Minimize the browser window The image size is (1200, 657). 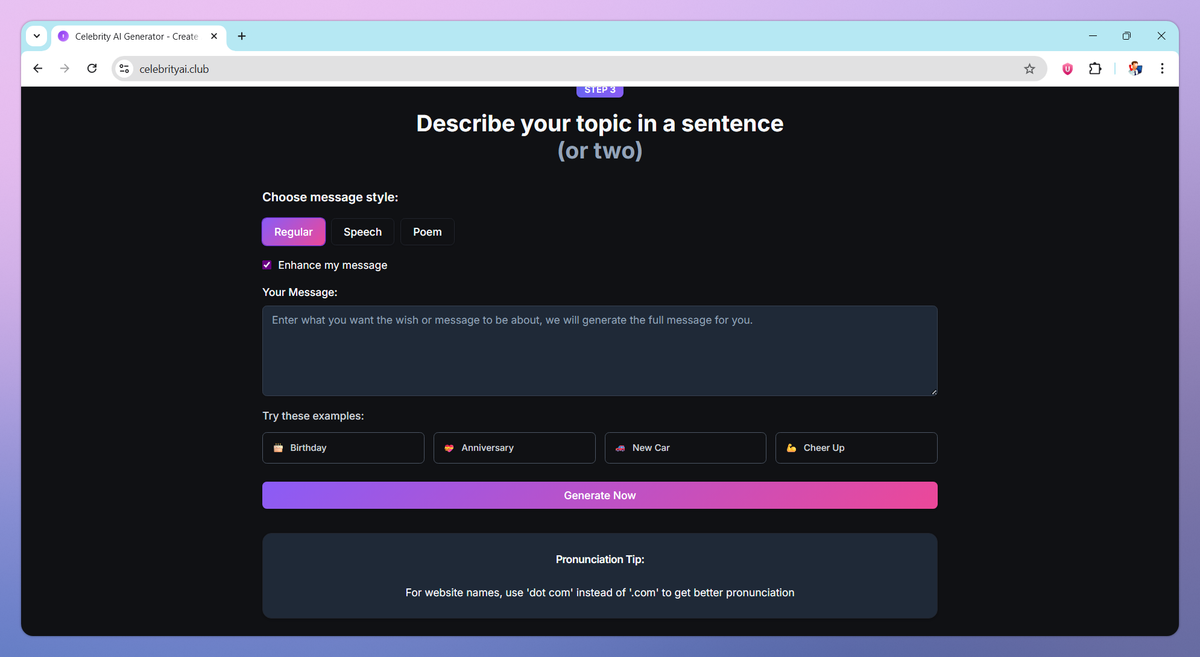(1093, 36)
